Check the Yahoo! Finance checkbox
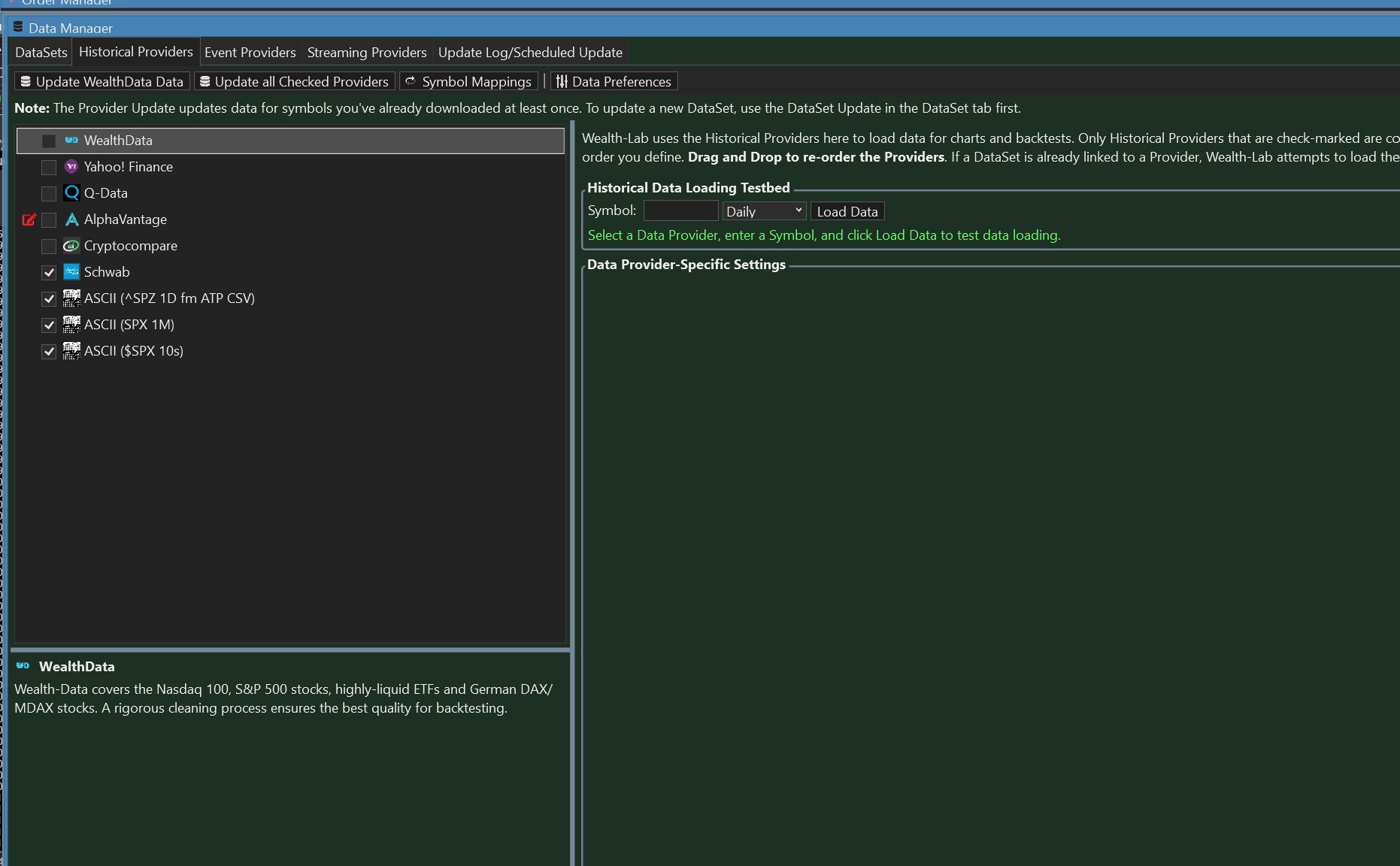The height and width of the screenshot is (866, 1400). click(49, 167)
